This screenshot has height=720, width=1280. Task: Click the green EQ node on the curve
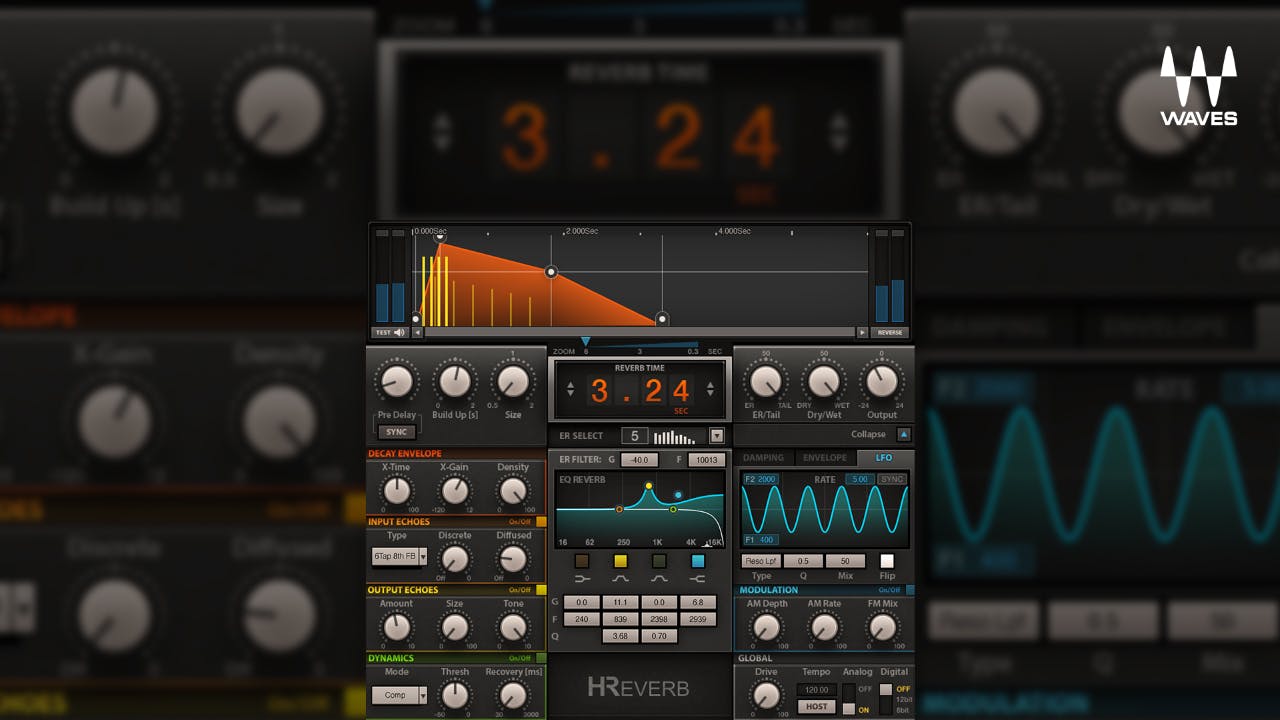point(673,509)
